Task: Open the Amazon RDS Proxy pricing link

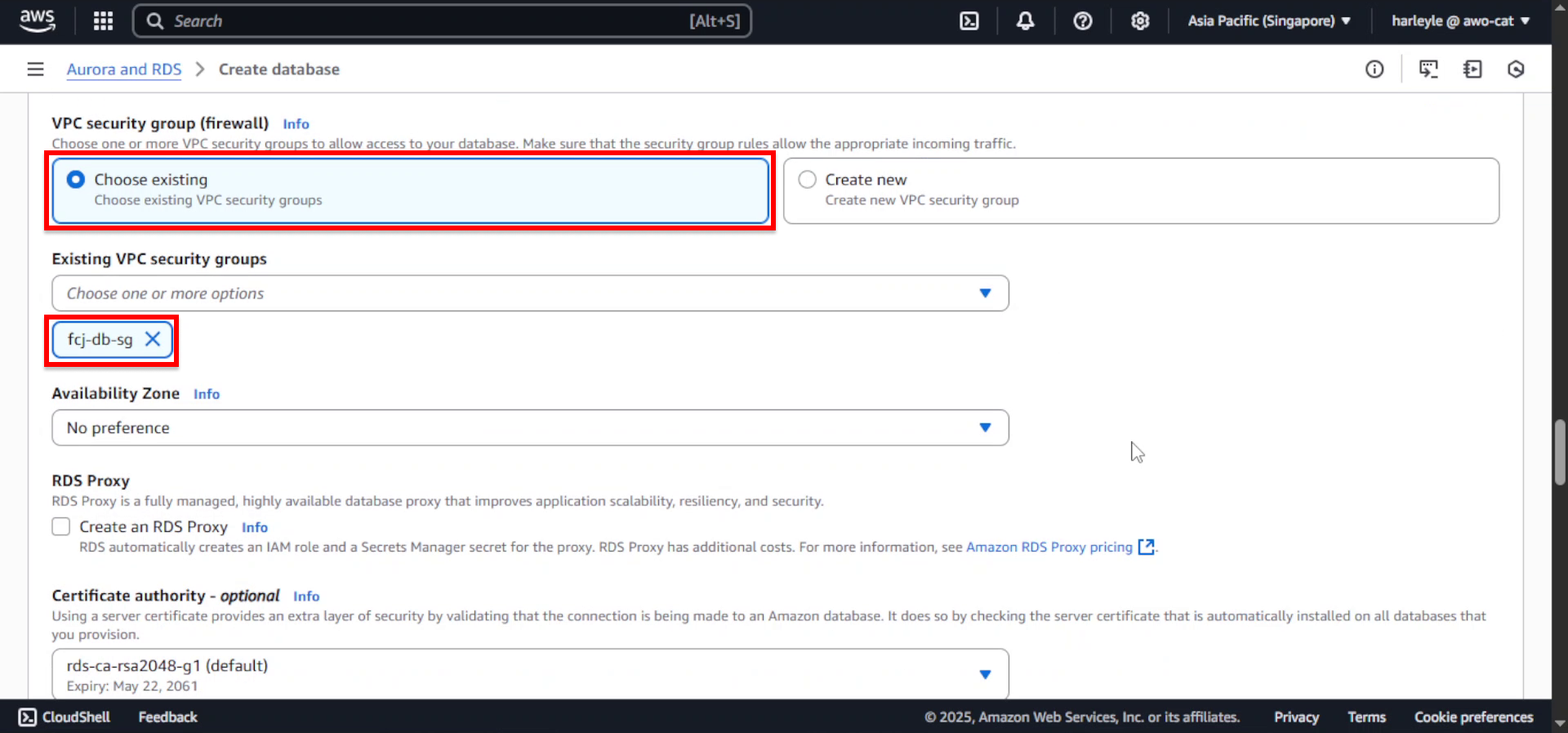Action: 1049,547
